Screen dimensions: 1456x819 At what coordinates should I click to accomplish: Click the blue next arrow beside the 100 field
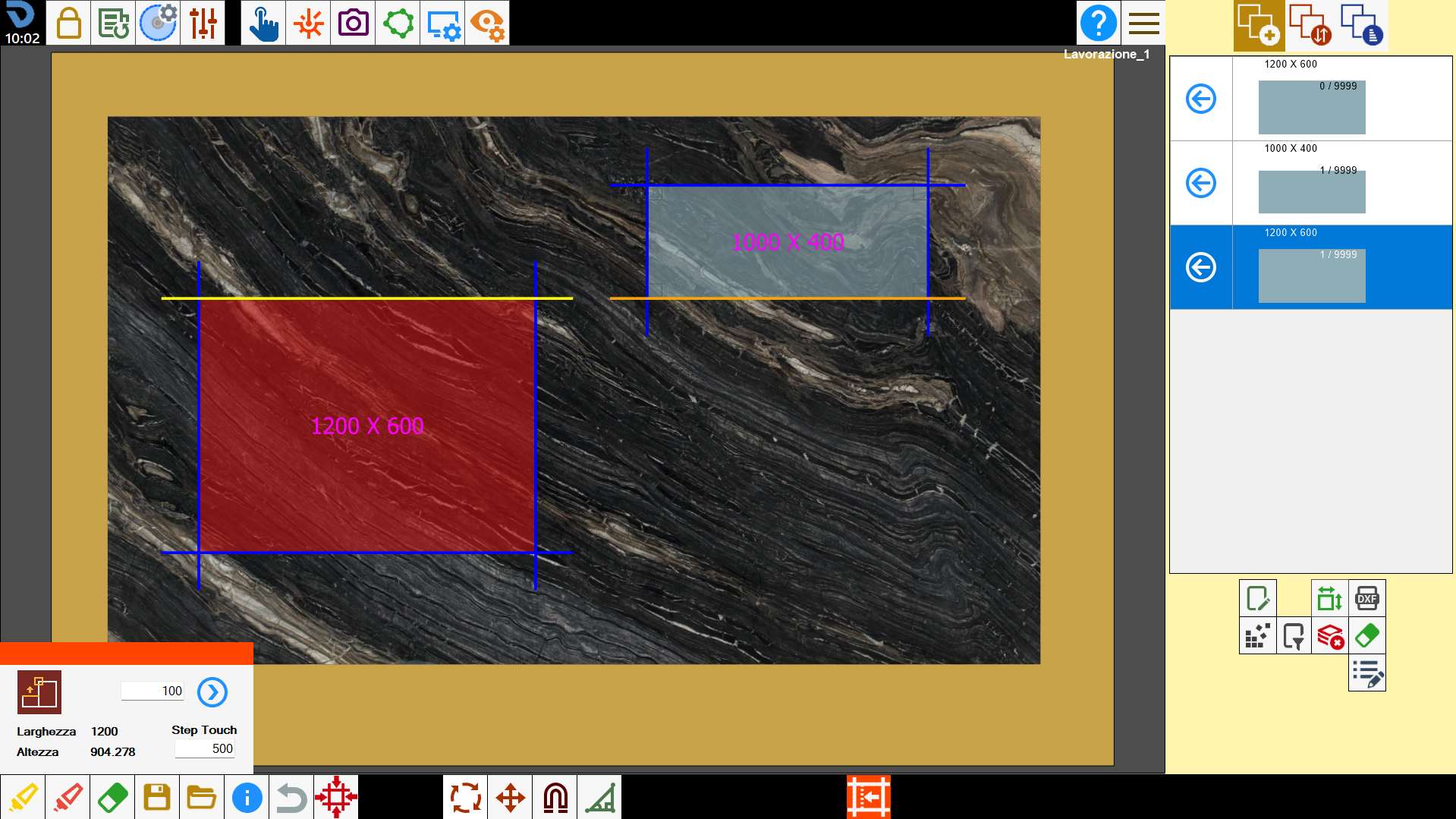point(212,691)
